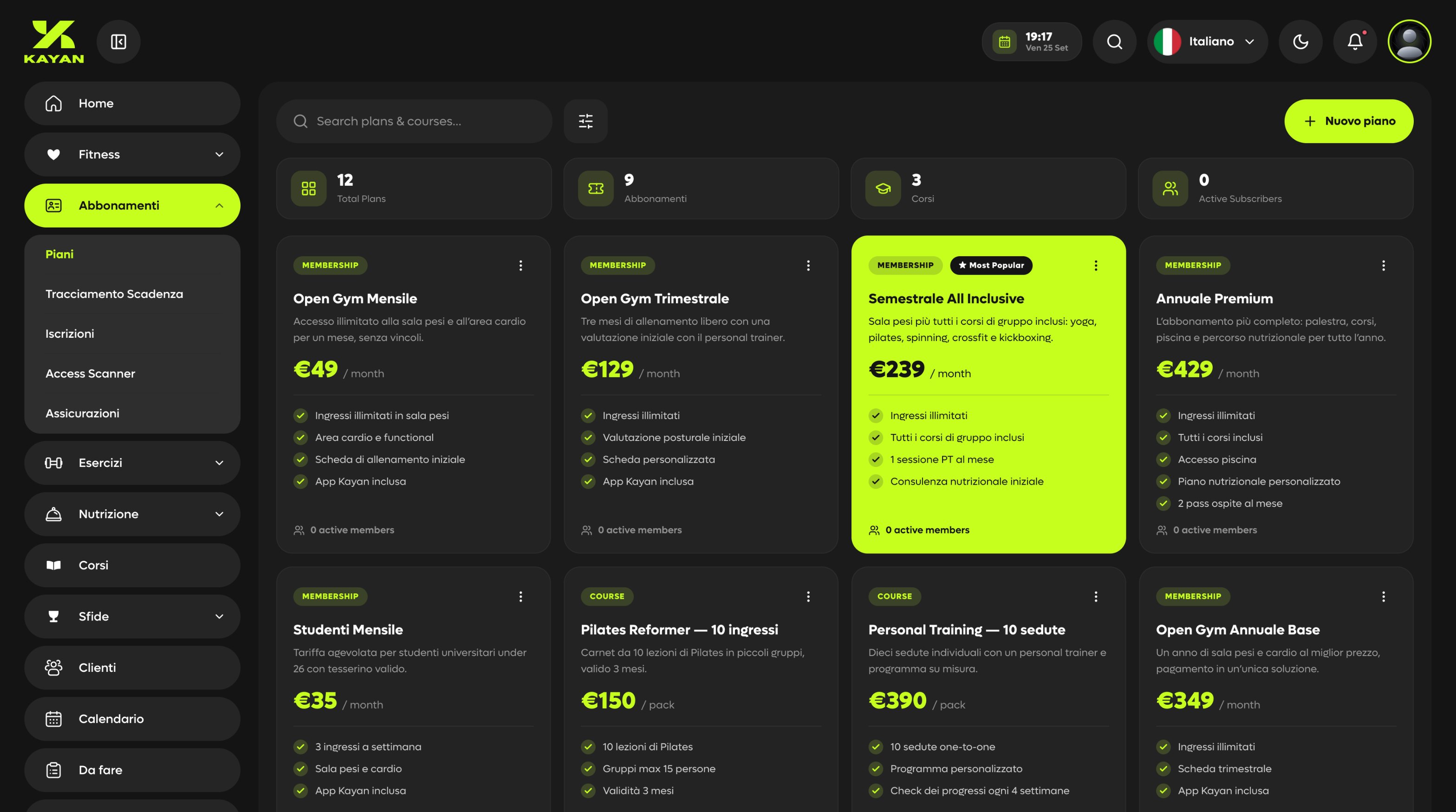This screenshot has width=1456, height=812.
Task: Collapse the sidebar panel icon
Action: click(119, 42)
